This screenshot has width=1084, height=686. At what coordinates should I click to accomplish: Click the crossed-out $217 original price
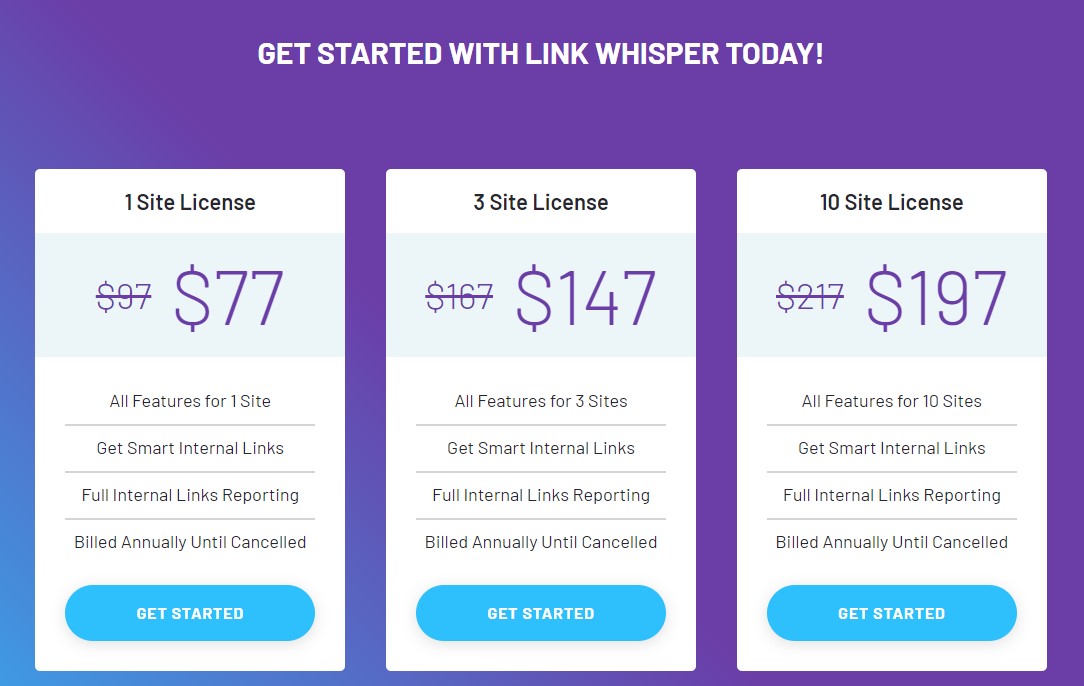pos(810,297)
